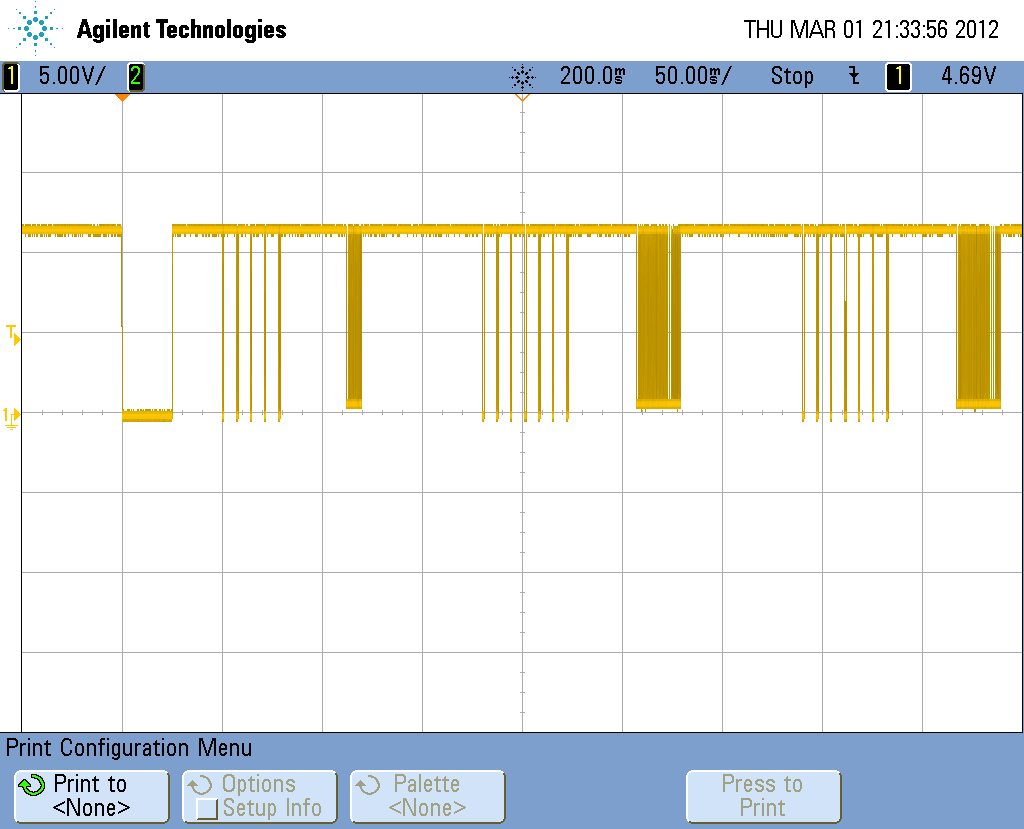Image resolution: width=1024 pixels, height=829 pixels.
Task: Click the trigger level T marker on left edge
Action: point(13,334)
